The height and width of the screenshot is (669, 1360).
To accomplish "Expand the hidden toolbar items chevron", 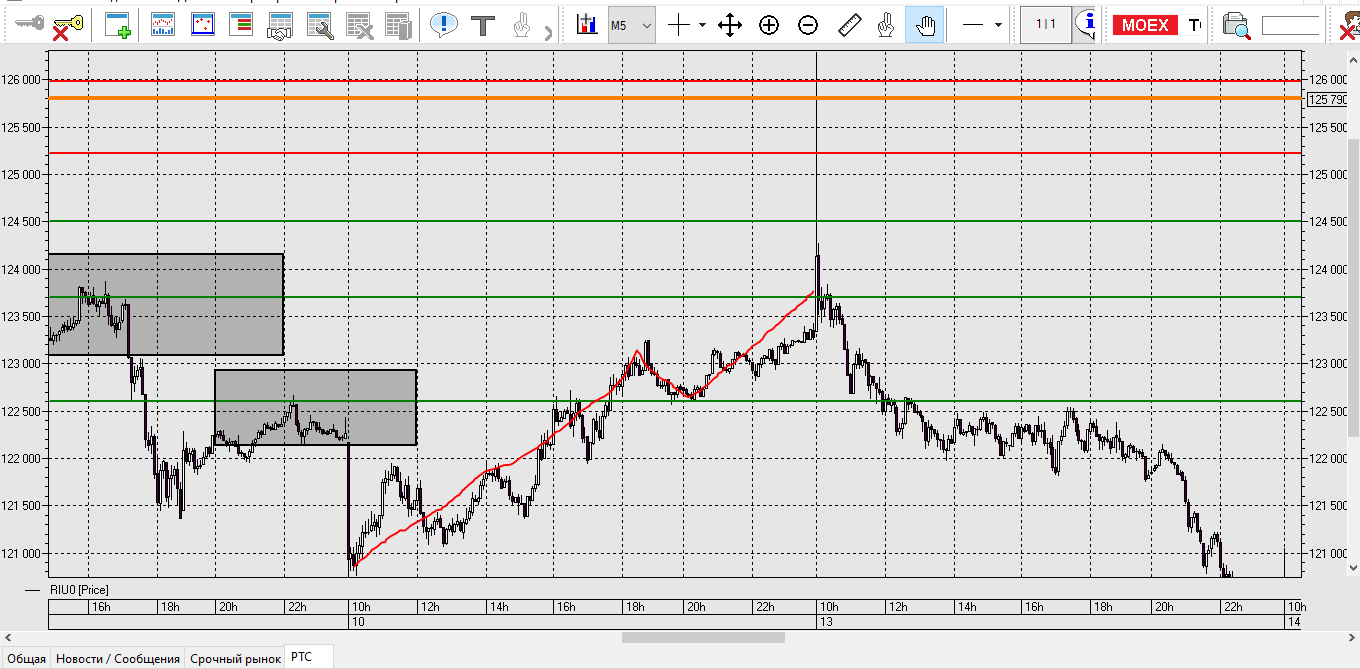I will 548,33.
